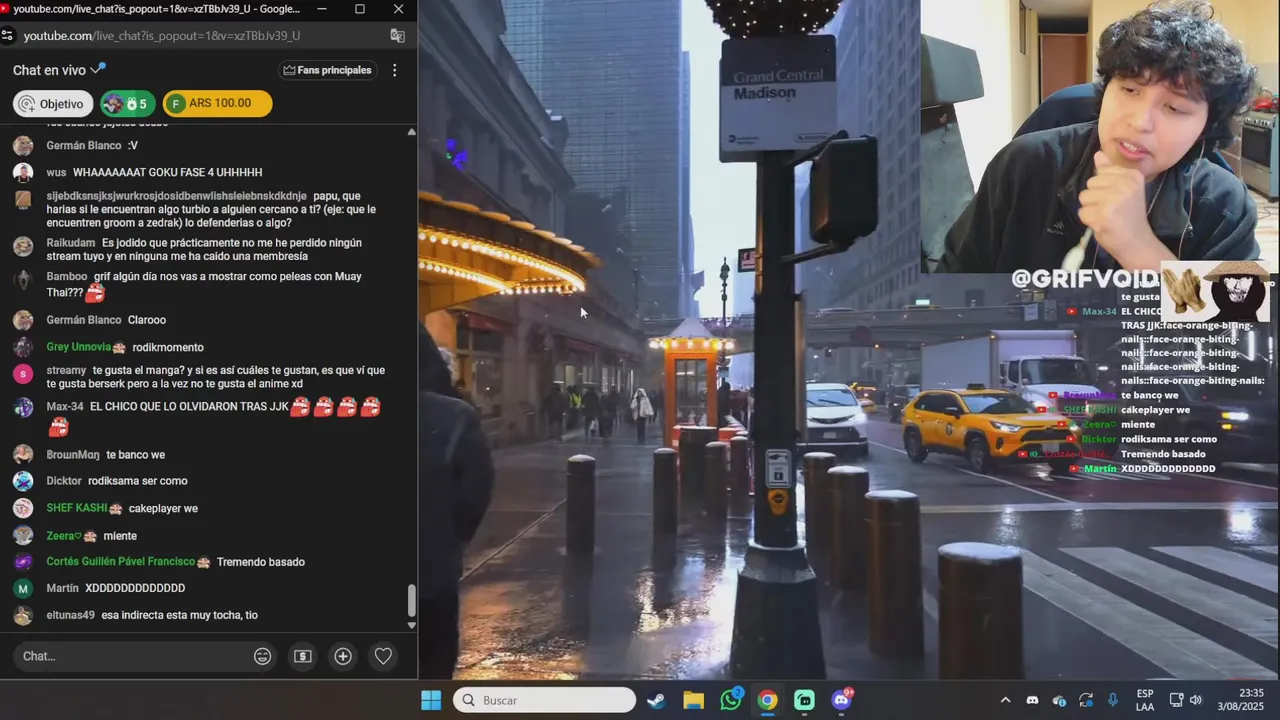Open the Fans principales leaderboard
Image resolution: width=1280 pixels, height=720 pixels.
click(327, 70)
